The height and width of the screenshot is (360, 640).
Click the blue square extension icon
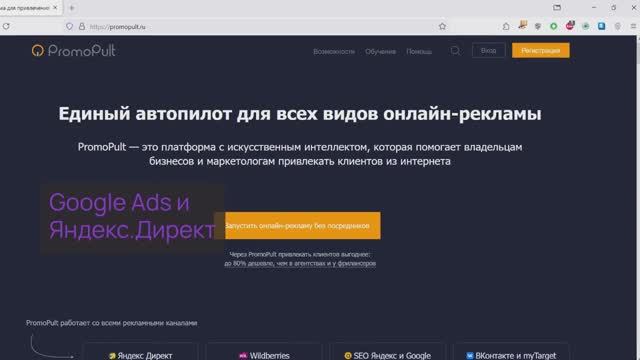[x=602, y=26]
